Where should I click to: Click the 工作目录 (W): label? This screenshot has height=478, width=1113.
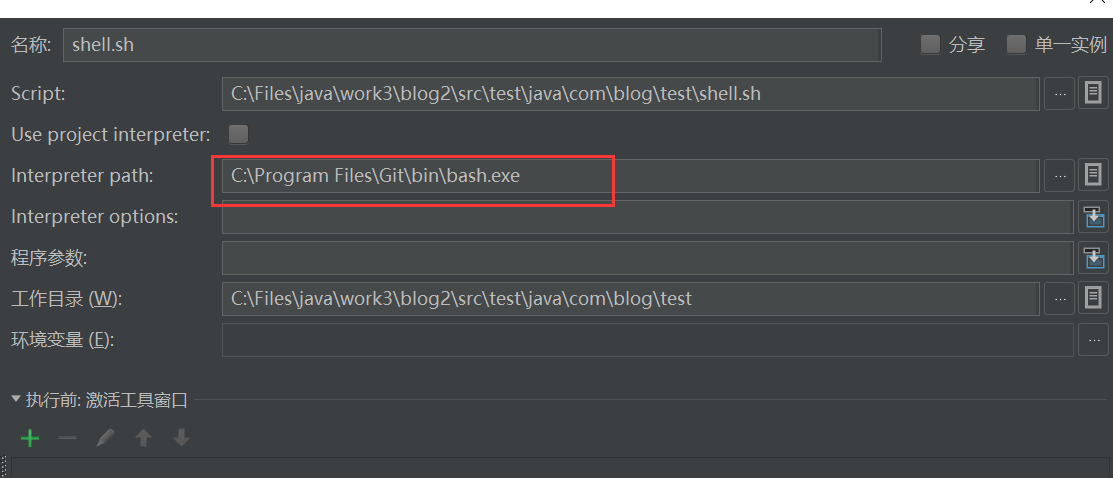(x=67, y=299)
